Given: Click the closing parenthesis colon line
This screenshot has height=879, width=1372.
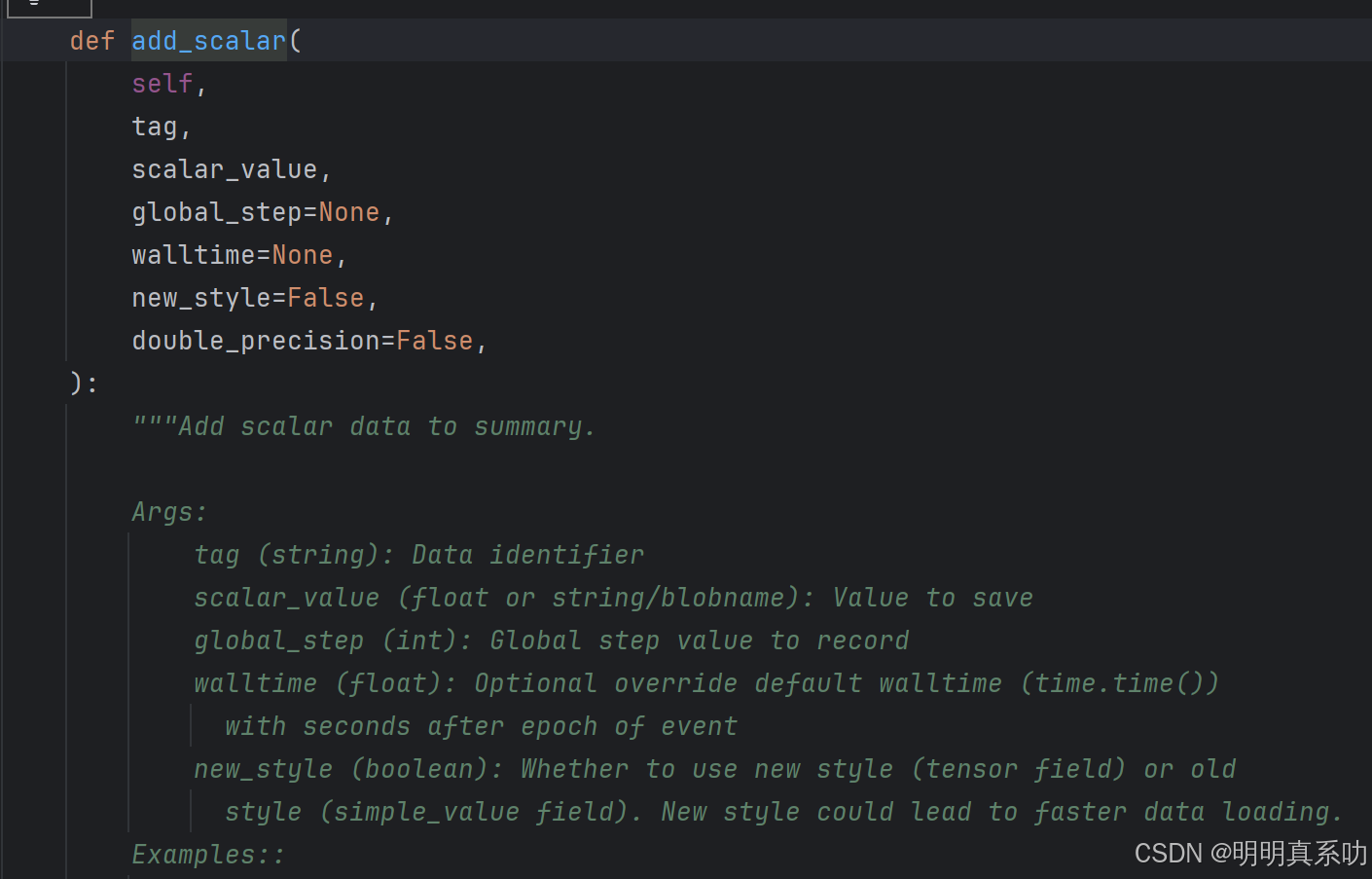Looking at the screenshot, I should click(85, 384).
